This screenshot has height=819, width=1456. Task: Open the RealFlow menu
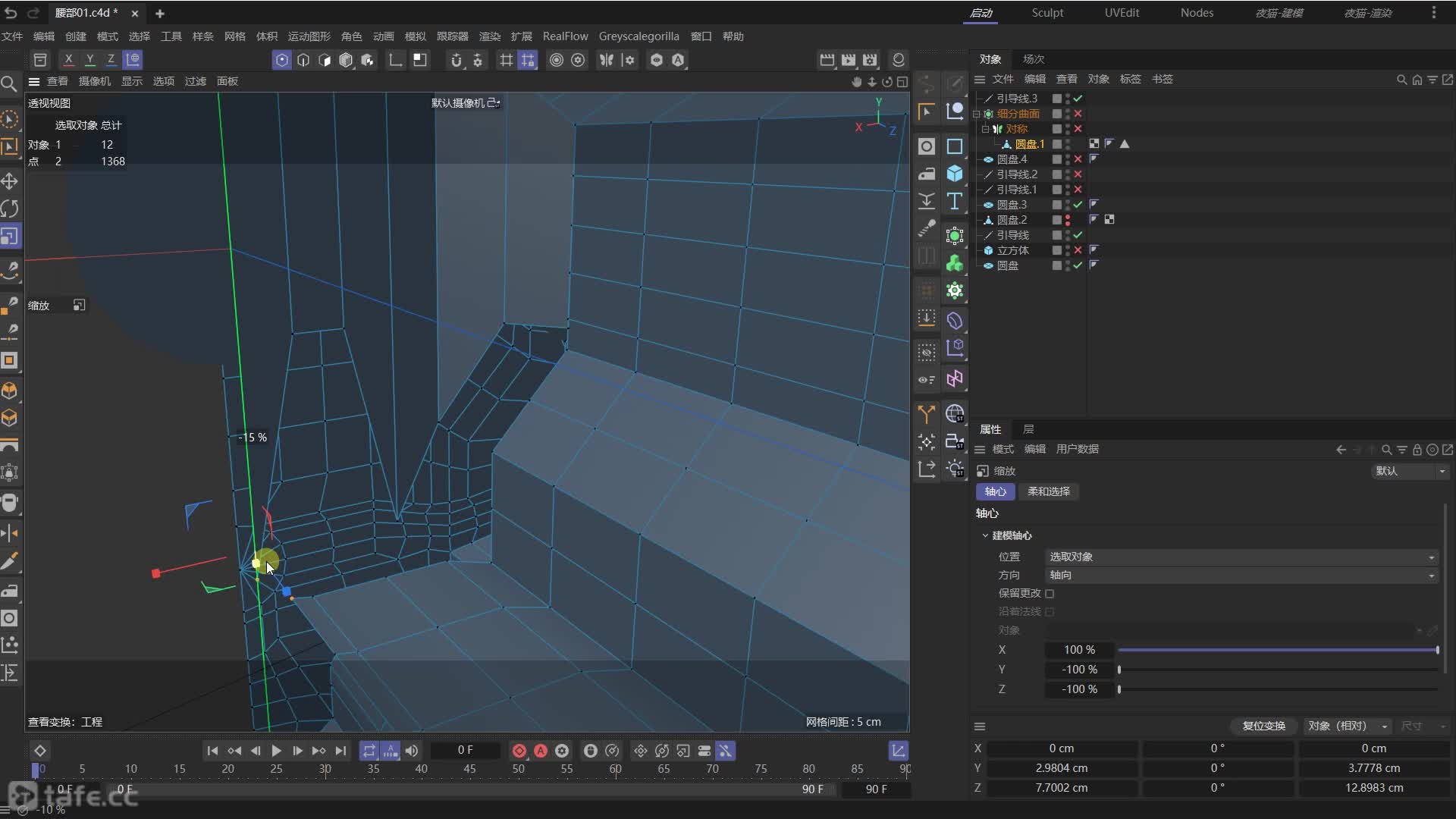(x=565, y=36)
